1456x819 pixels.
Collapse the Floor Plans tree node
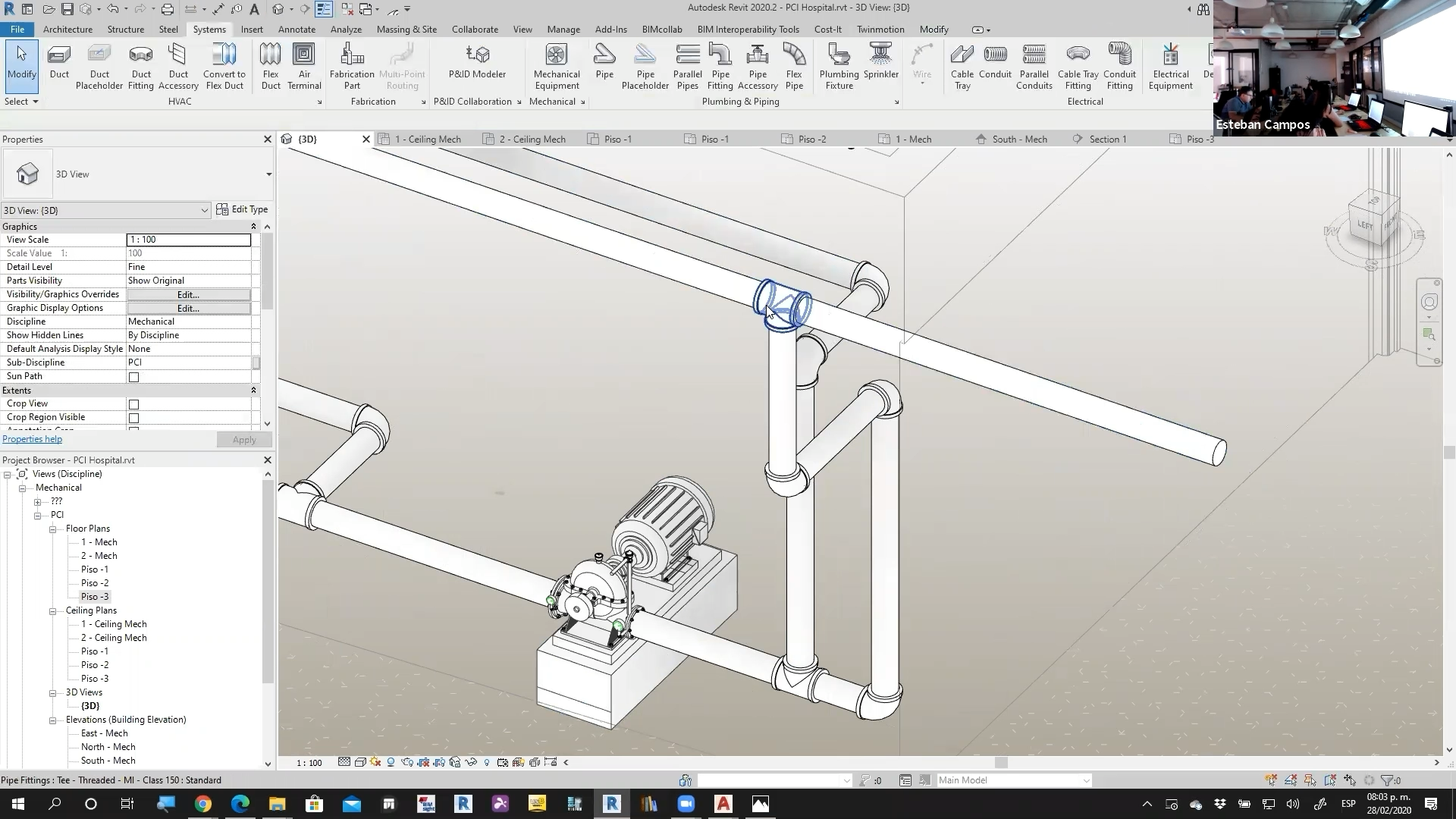coord(53,529)
